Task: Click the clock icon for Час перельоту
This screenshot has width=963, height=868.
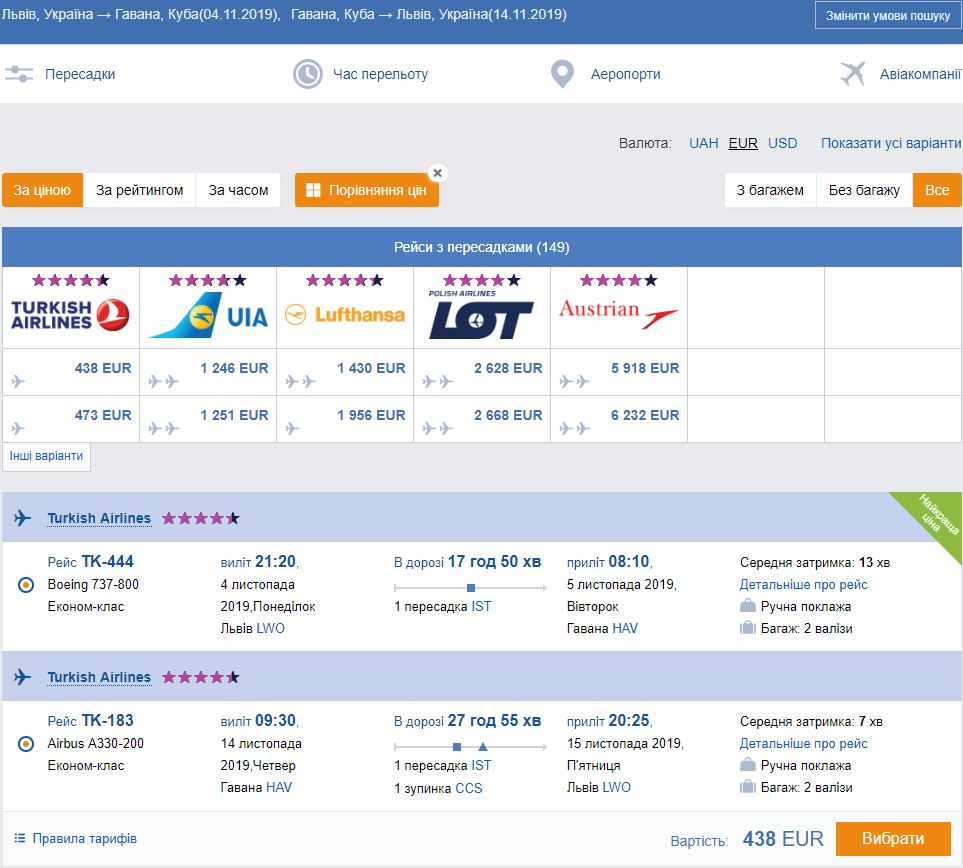Action: pos(308,74)
